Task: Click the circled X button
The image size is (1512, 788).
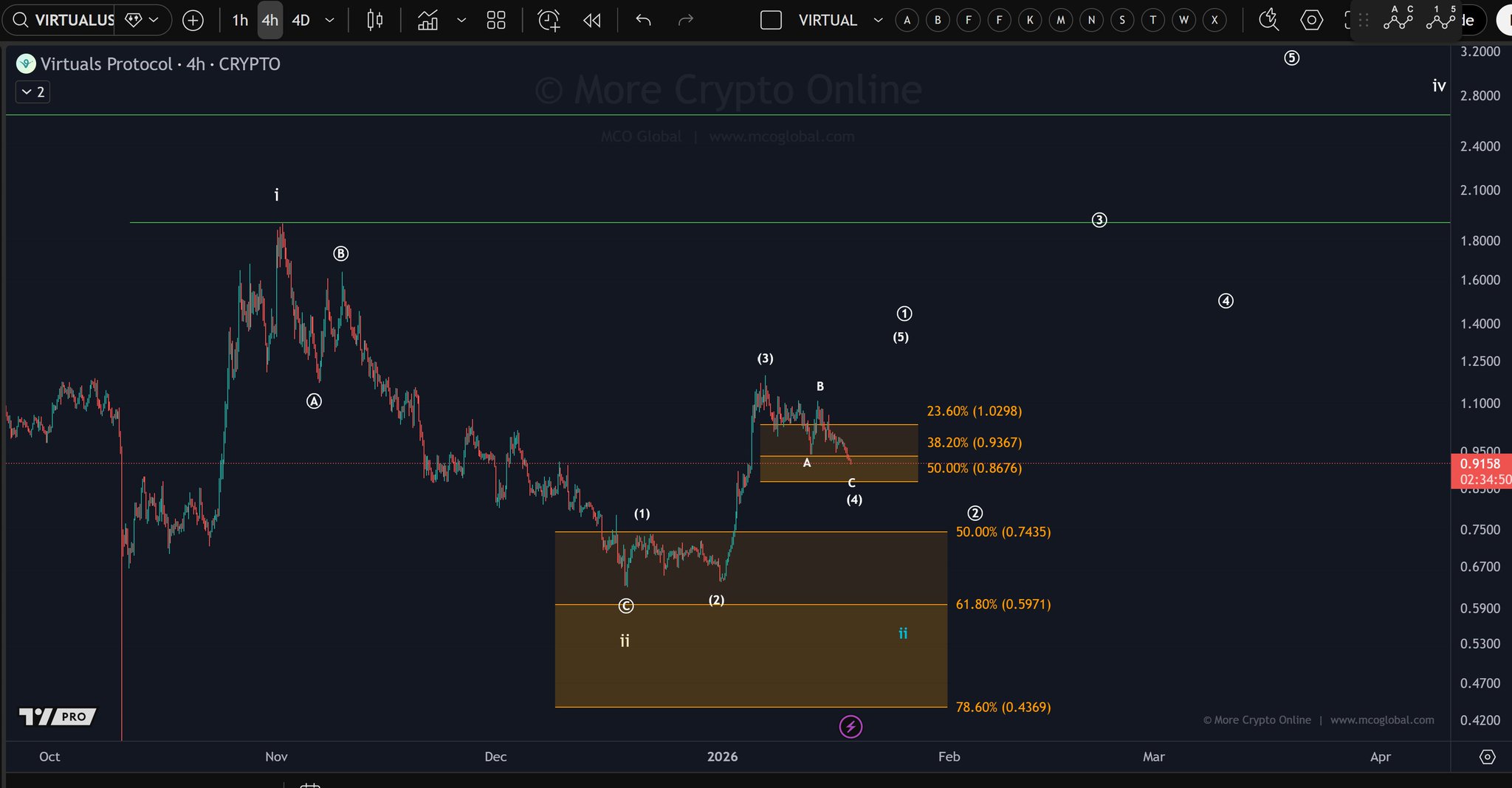Action: (x=1214, y=20)
